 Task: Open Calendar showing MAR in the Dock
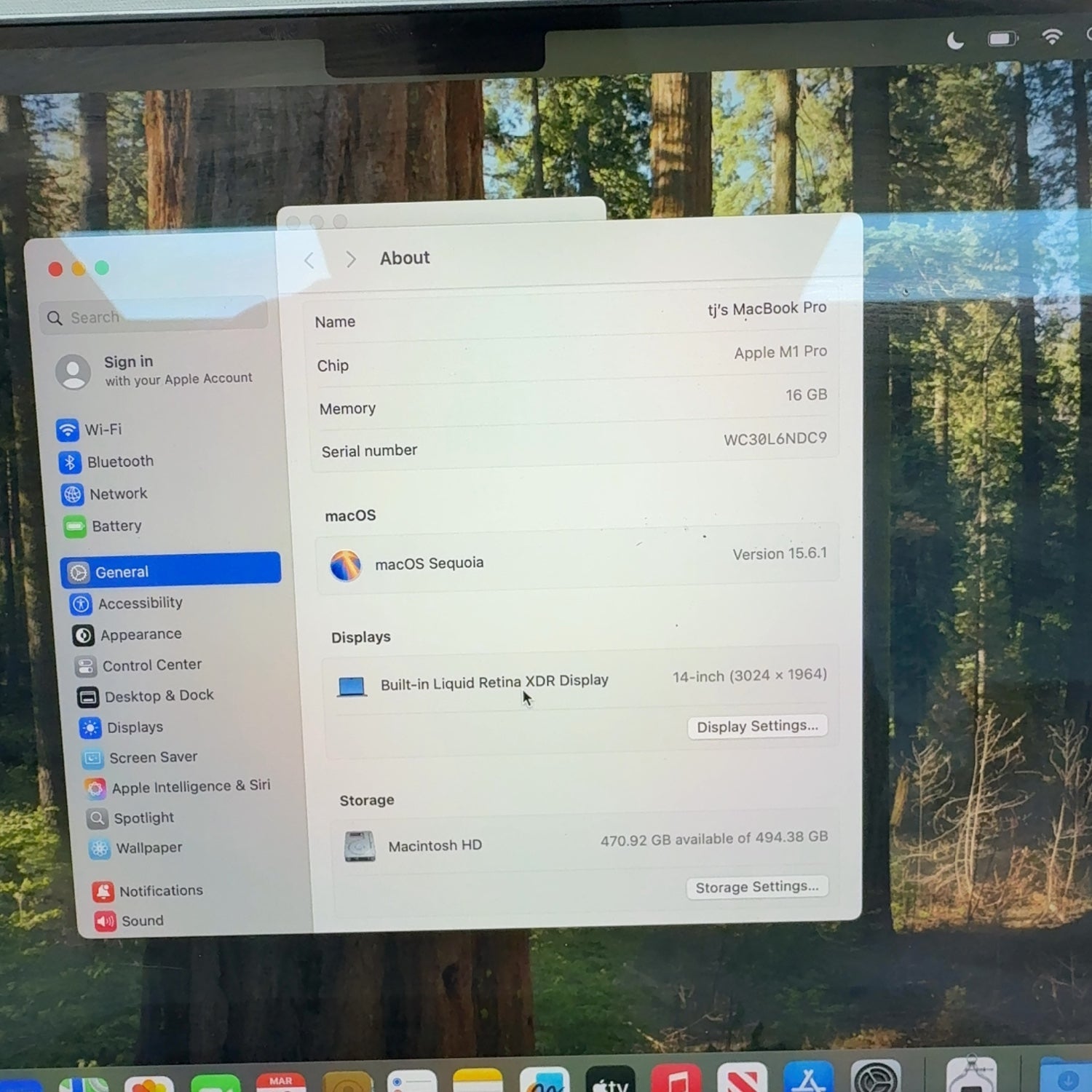pos(281,1082)
